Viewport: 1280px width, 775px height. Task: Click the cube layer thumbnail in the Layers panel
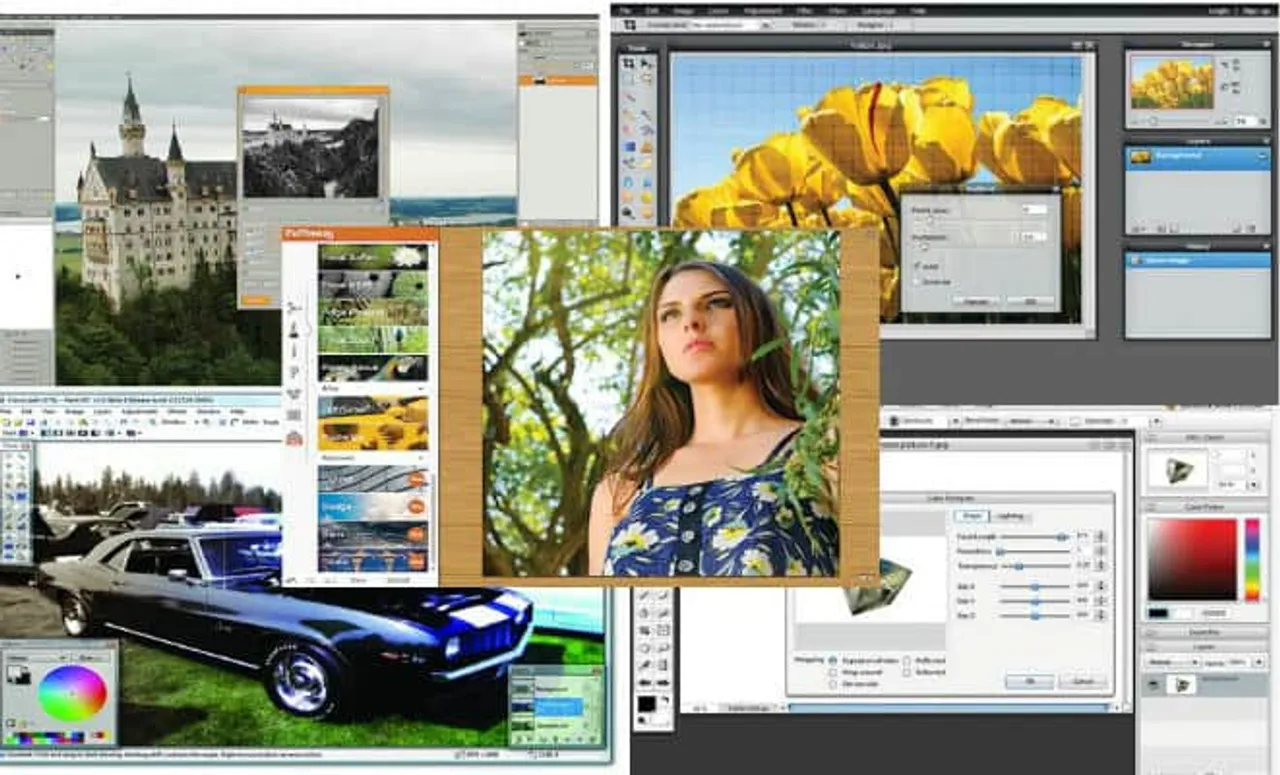[1183, 685]
